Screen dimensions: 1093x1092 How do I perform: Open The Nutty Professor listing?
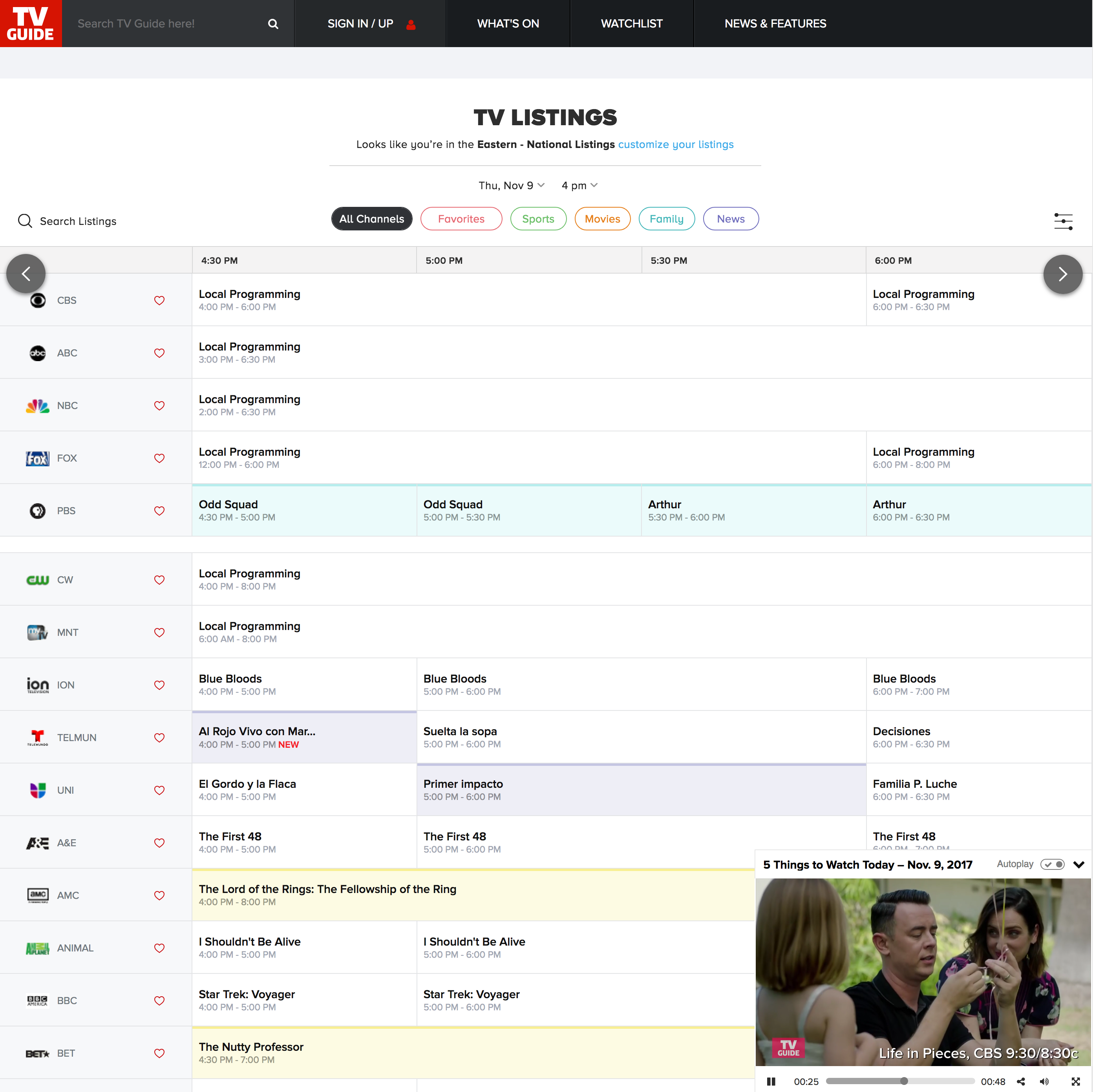251,1047
